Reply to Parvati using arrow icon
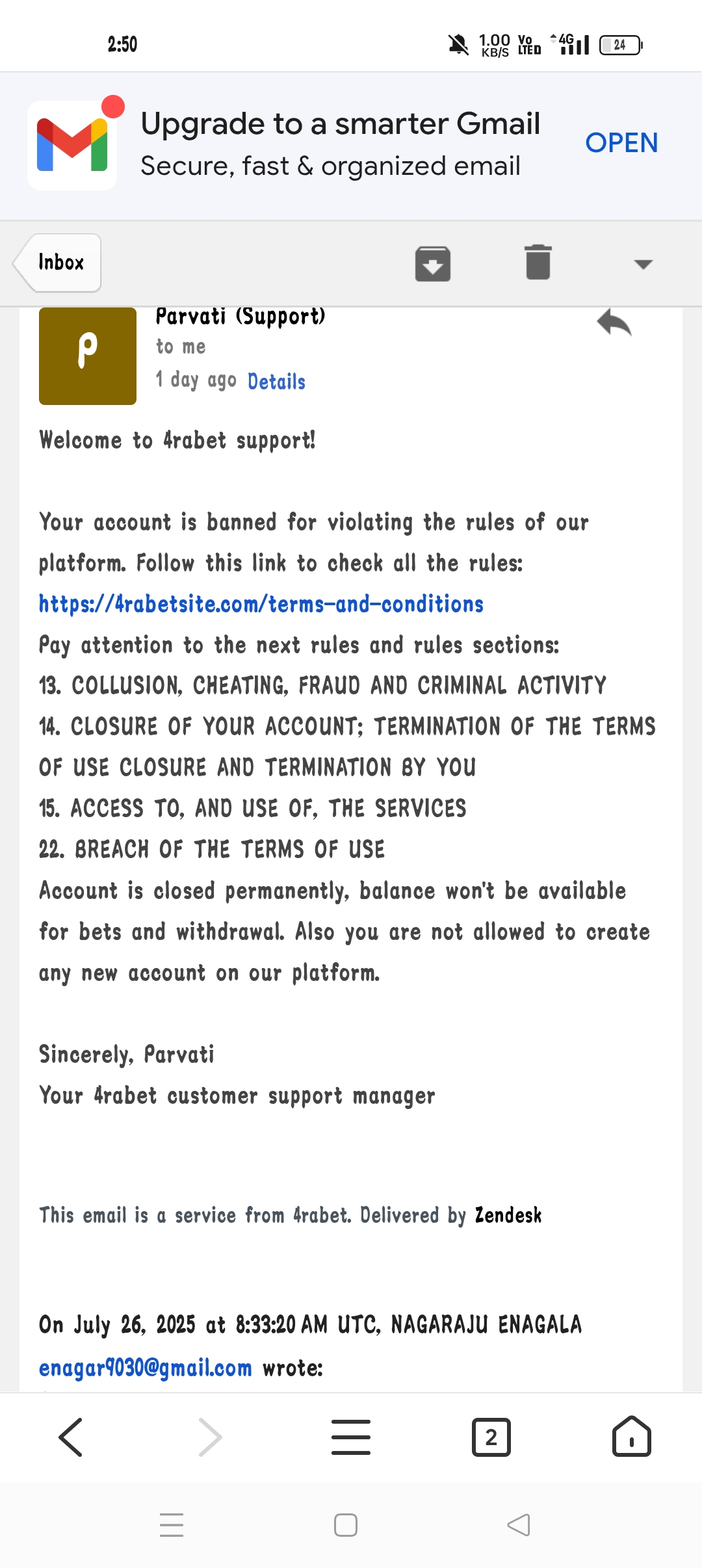The image size is (702, 1568). tap(614, 322)
